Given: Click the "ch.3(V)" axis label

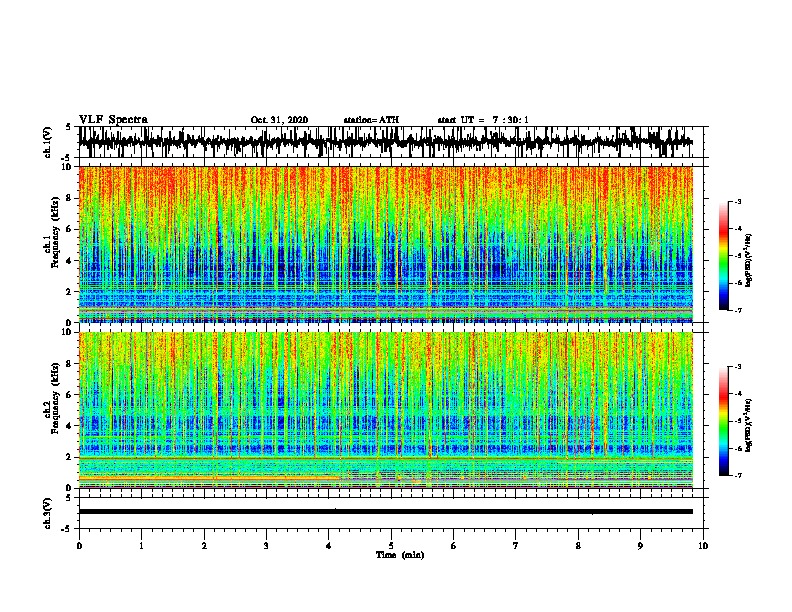Looking at the screenshot, I should [48, 513].
